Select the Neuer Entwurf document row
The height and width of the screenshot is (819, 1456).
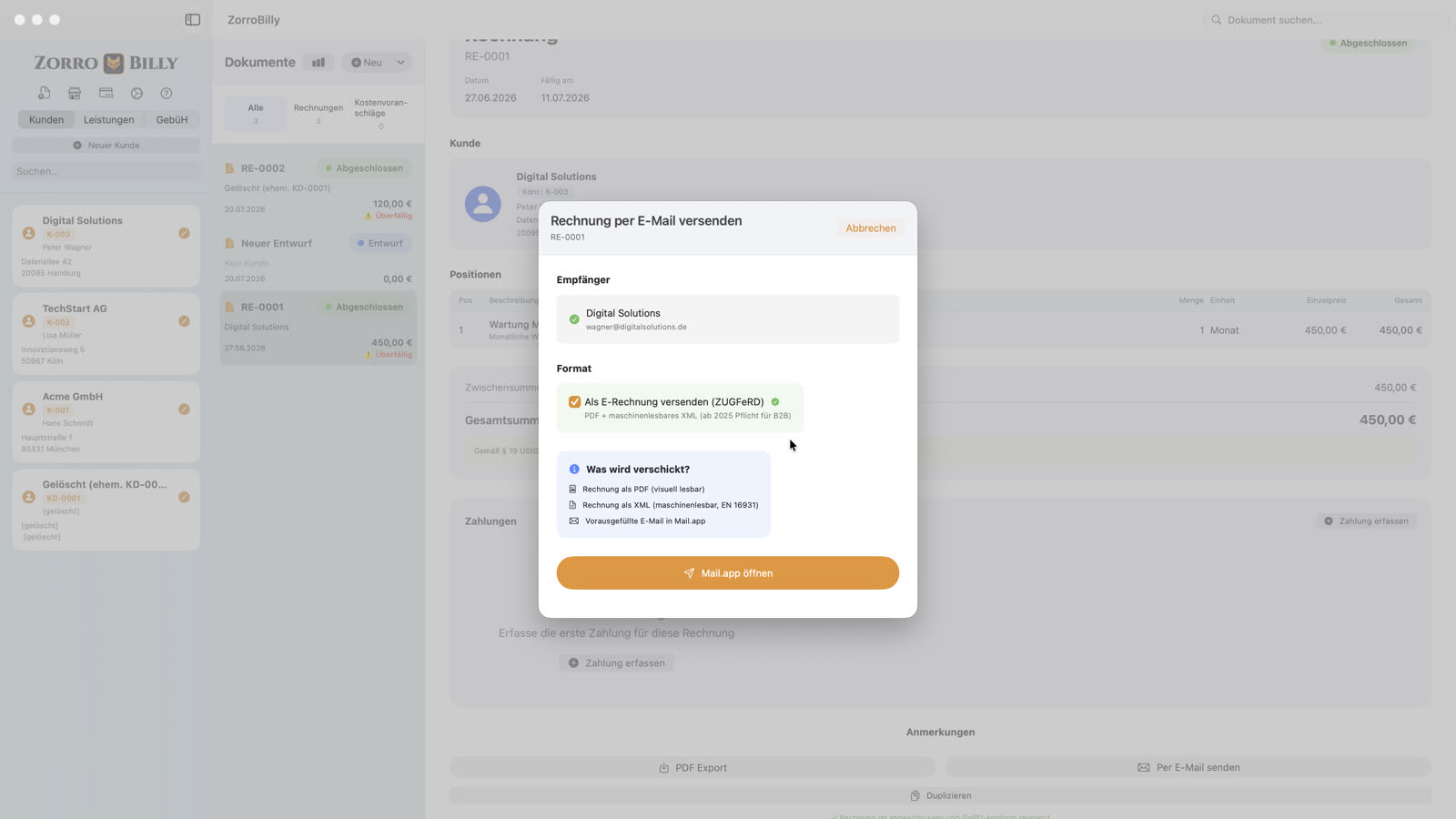click(x=318, y=260)
